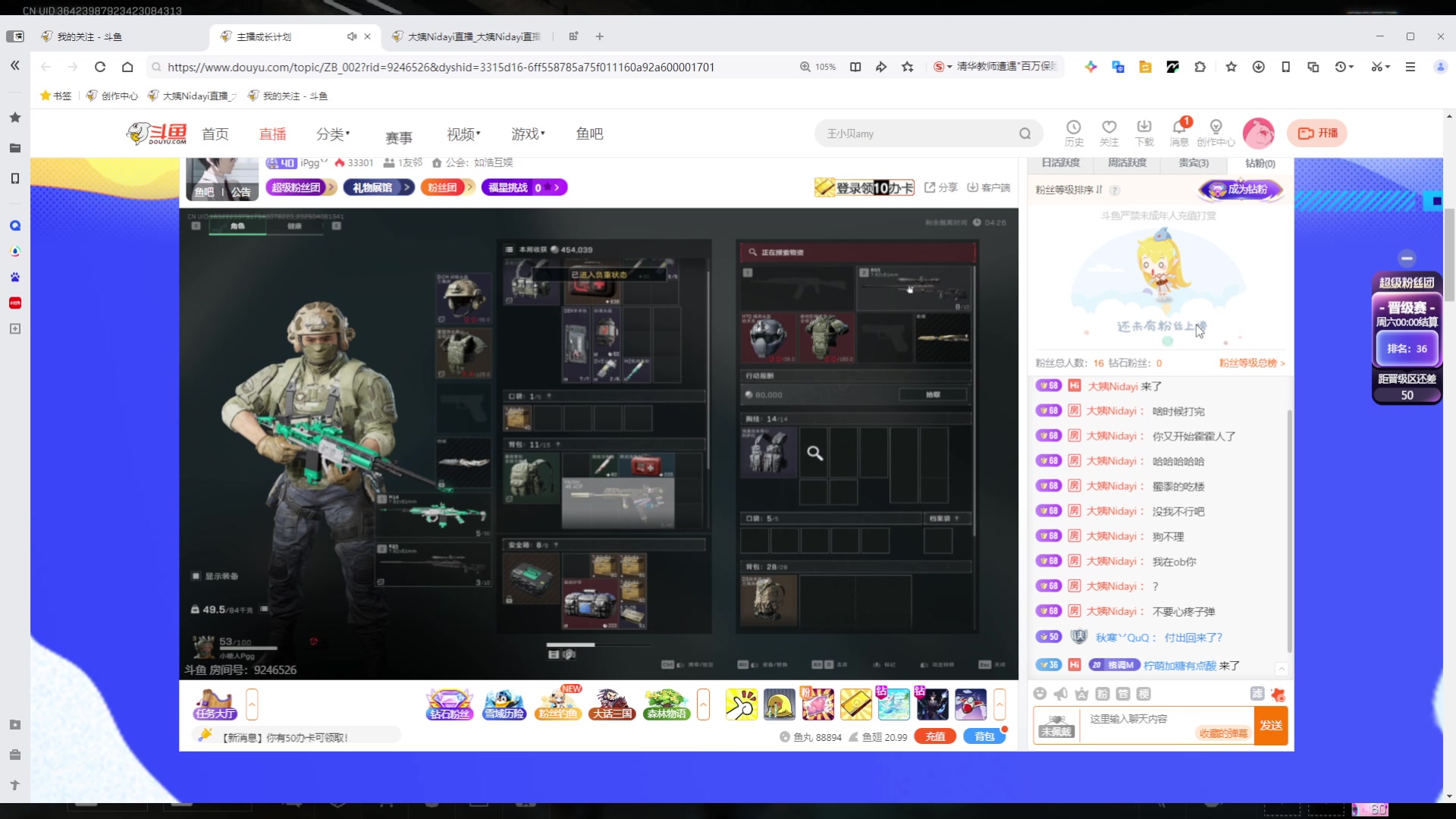Open the 滤 chat filter icon
This screenshot has width=1456, height=819.
click(1257, 694)
